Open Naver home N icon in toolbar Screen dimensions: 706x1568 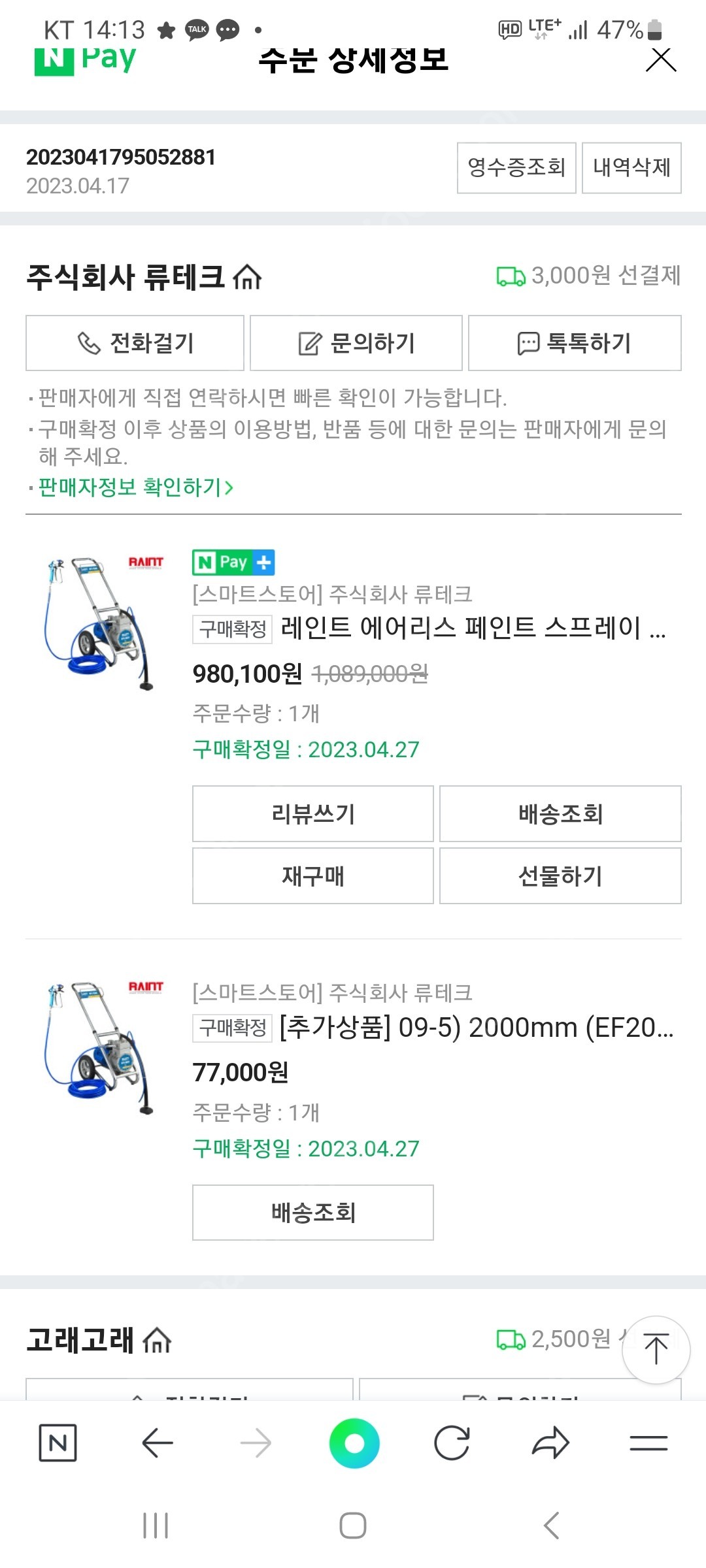tap(58, 1443)
